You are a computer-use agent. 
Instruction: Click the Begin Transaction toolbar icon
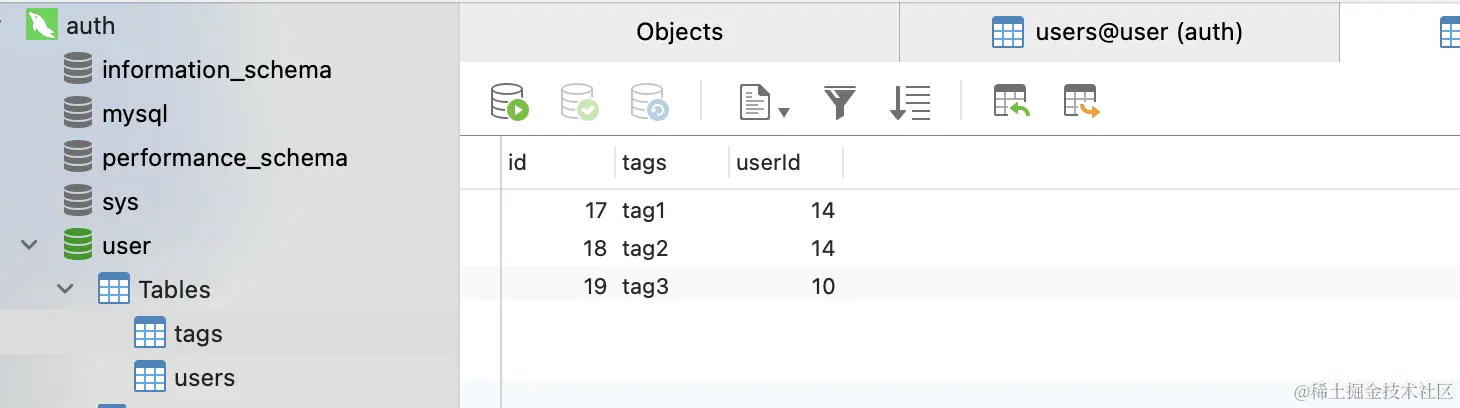509,102
